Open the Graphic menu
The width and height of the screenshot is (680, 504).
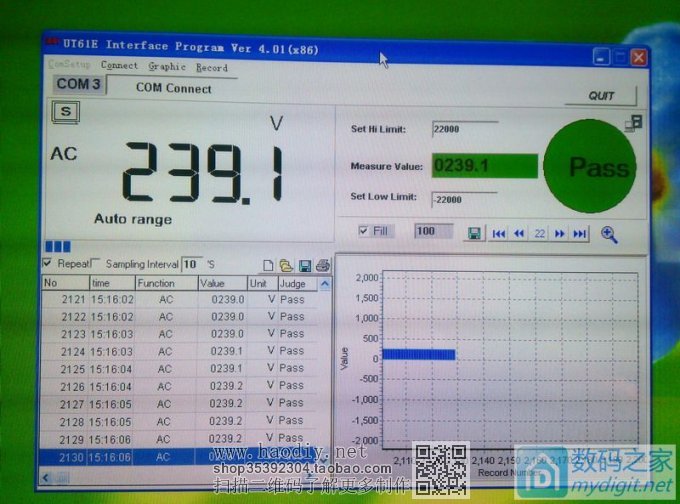pyautogui.click(x=167, y=67)
